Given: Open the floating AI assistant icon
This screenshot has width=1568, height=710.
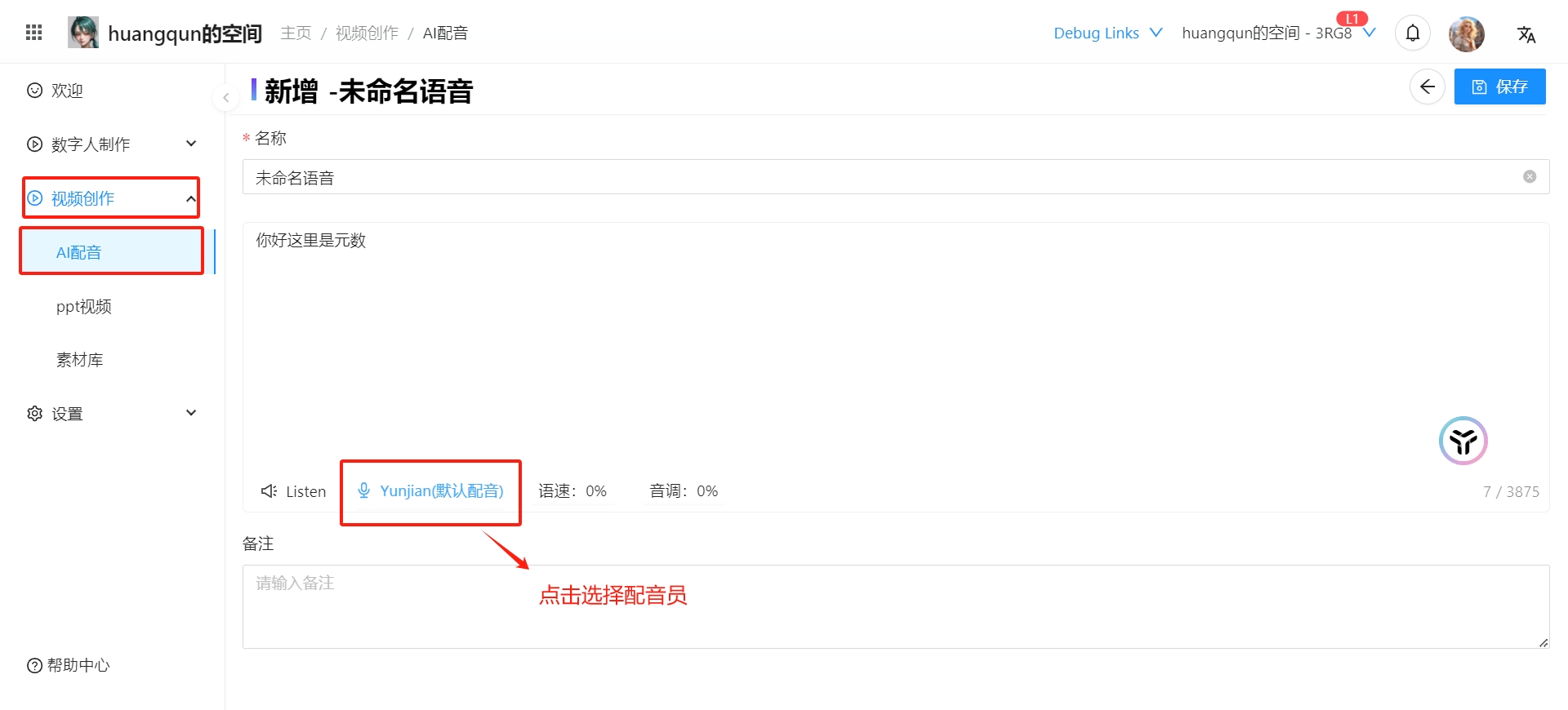Looking at the screenshot, I should pos(1463,441).
